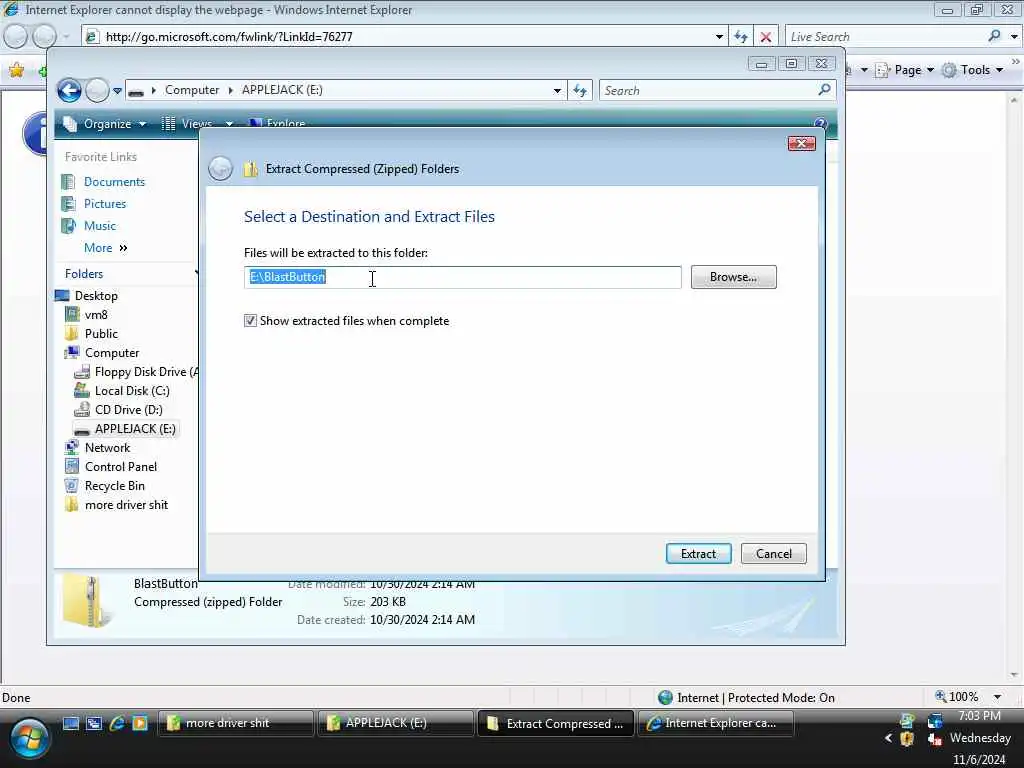This screenshot has height=768, width=1024.
Task: Open IE address bar dropdown arrow
Action: tap(719, 37)
